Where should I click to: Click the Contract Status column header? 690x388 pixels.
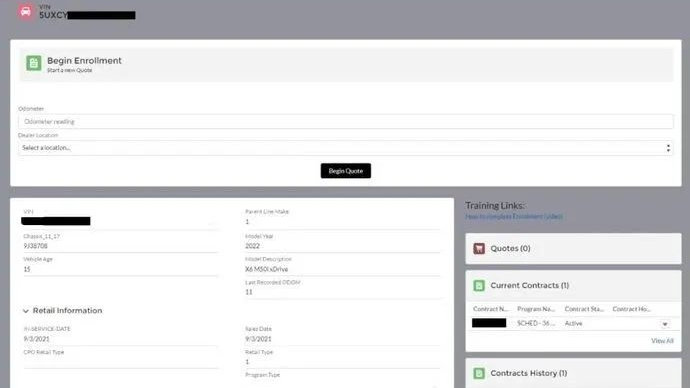pyautogui.click(x=584, y=309)
